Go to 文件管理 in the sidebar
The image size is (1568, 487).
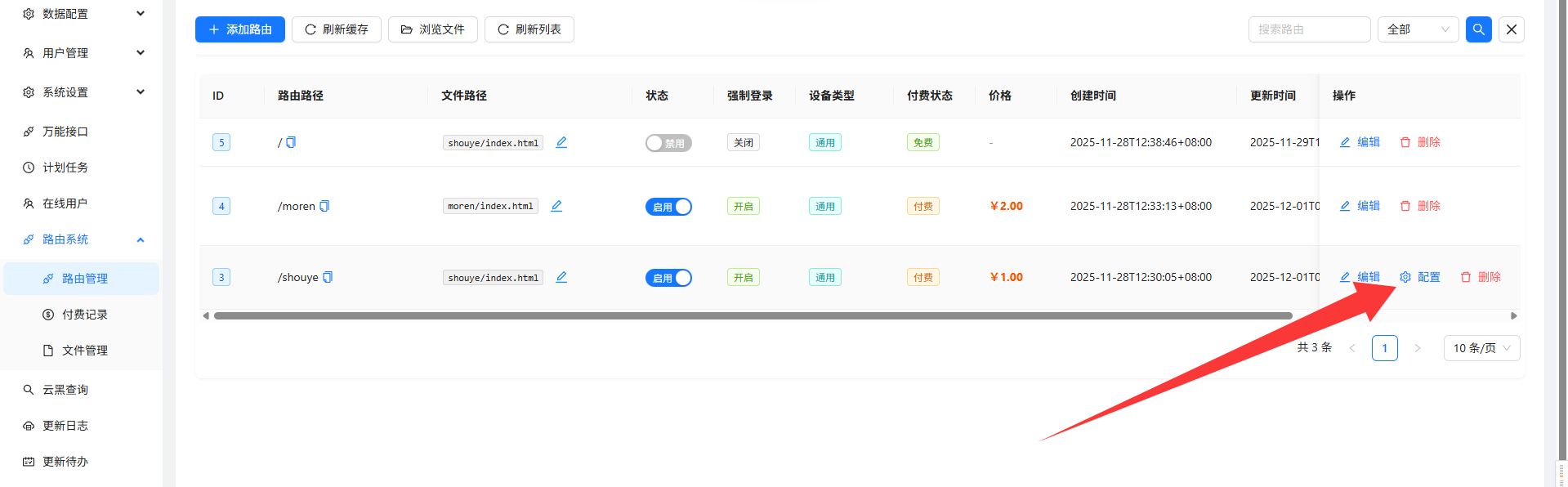click(85, 351)
